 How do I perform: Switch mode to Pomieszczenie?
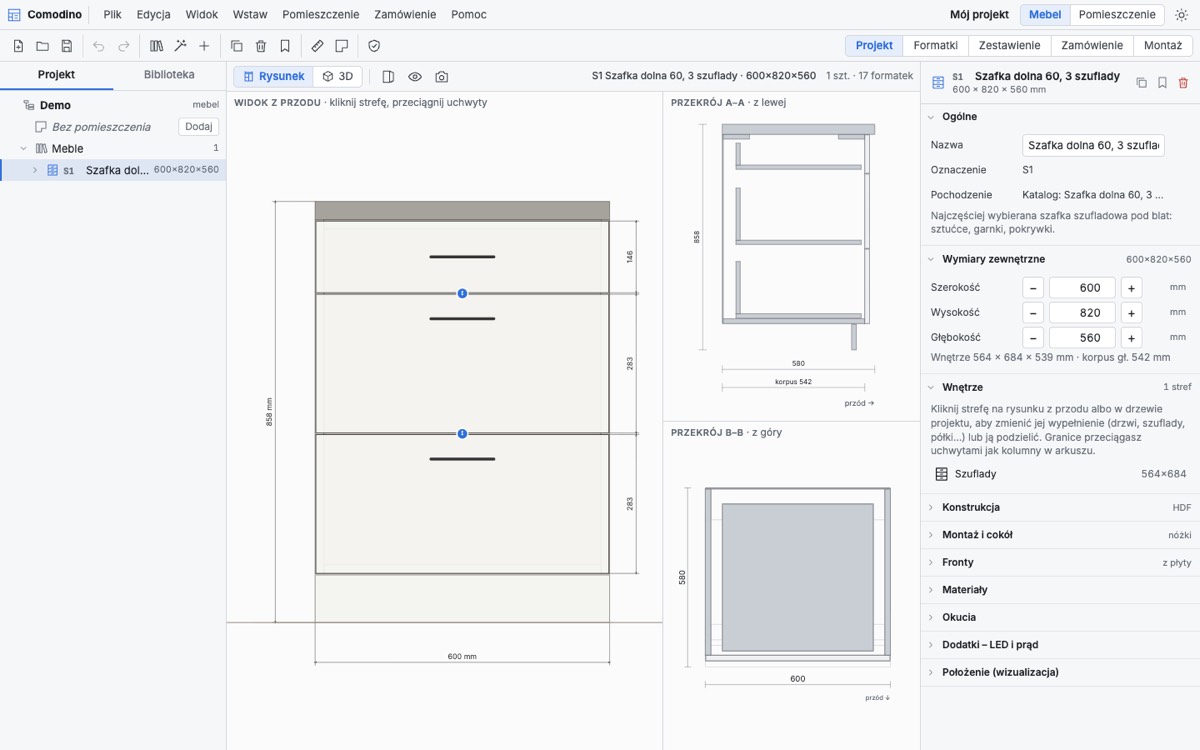(1117, 15)
